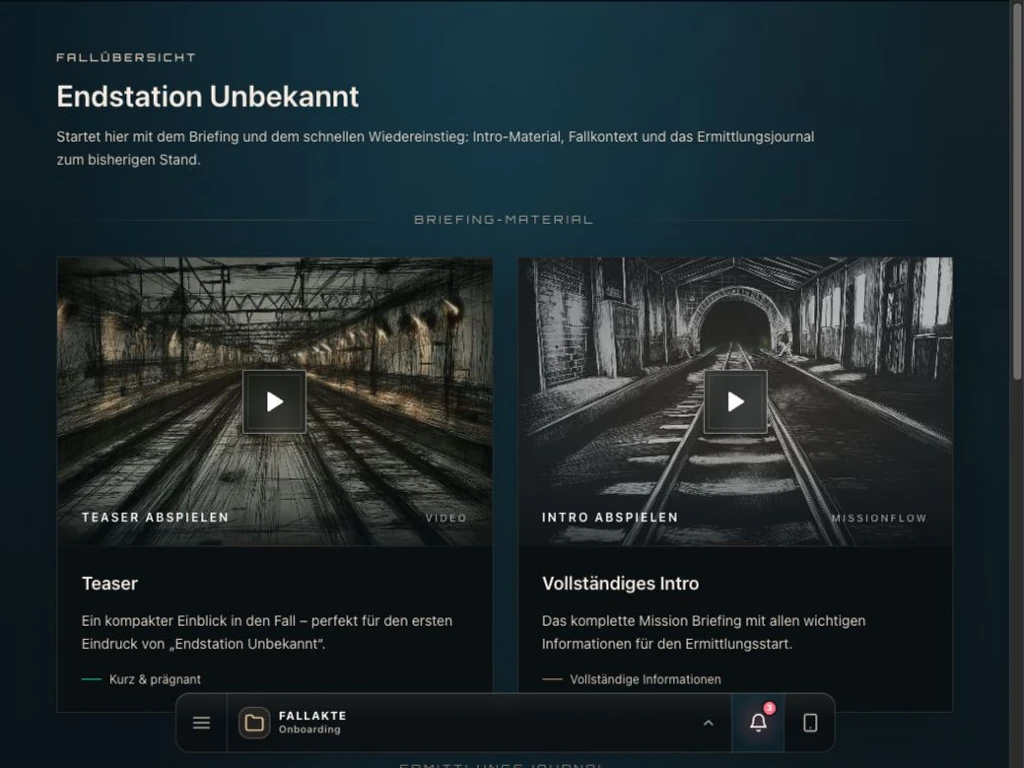
Task: Play the full Intro video
Action: click(736, 402)
